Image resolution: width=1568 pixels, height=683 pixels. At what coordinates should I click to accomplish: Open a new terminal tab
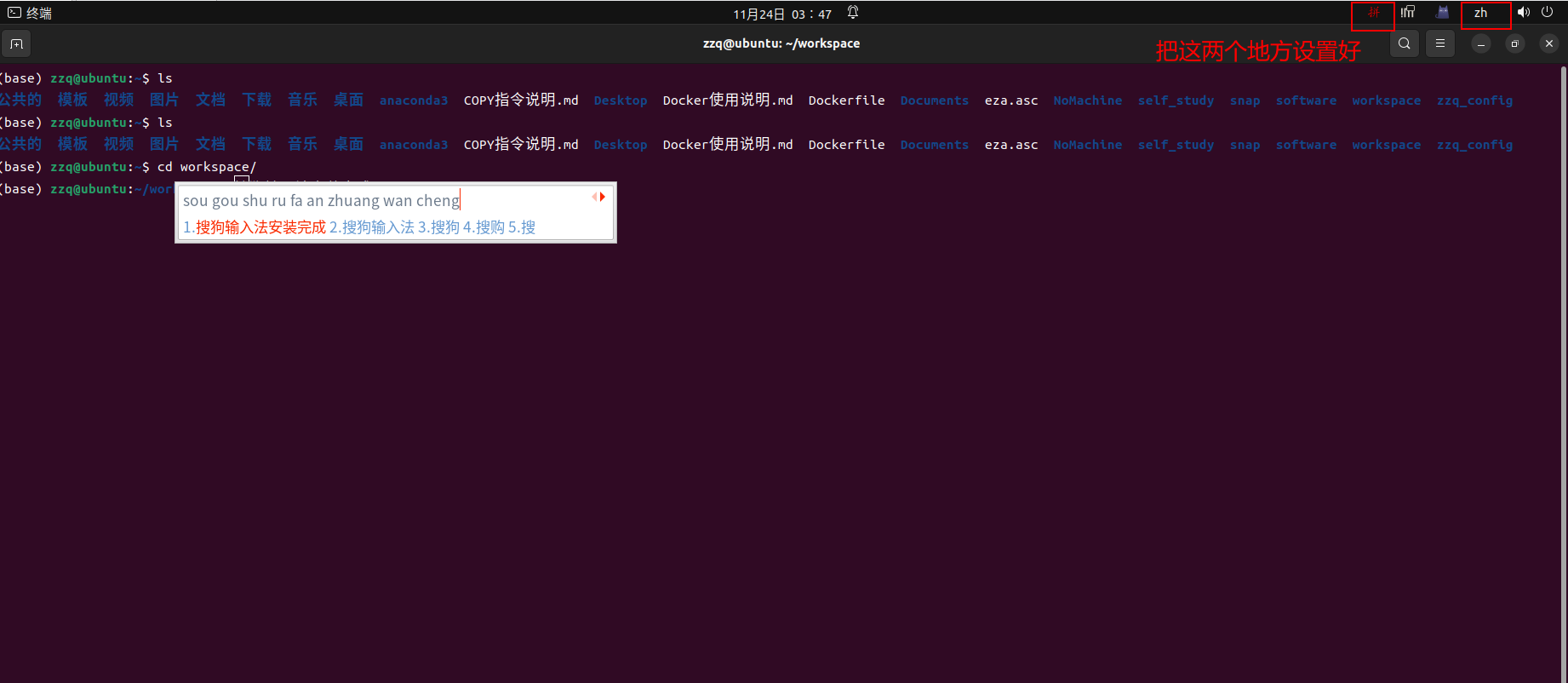pyautogui.click(x=16, y=43)
